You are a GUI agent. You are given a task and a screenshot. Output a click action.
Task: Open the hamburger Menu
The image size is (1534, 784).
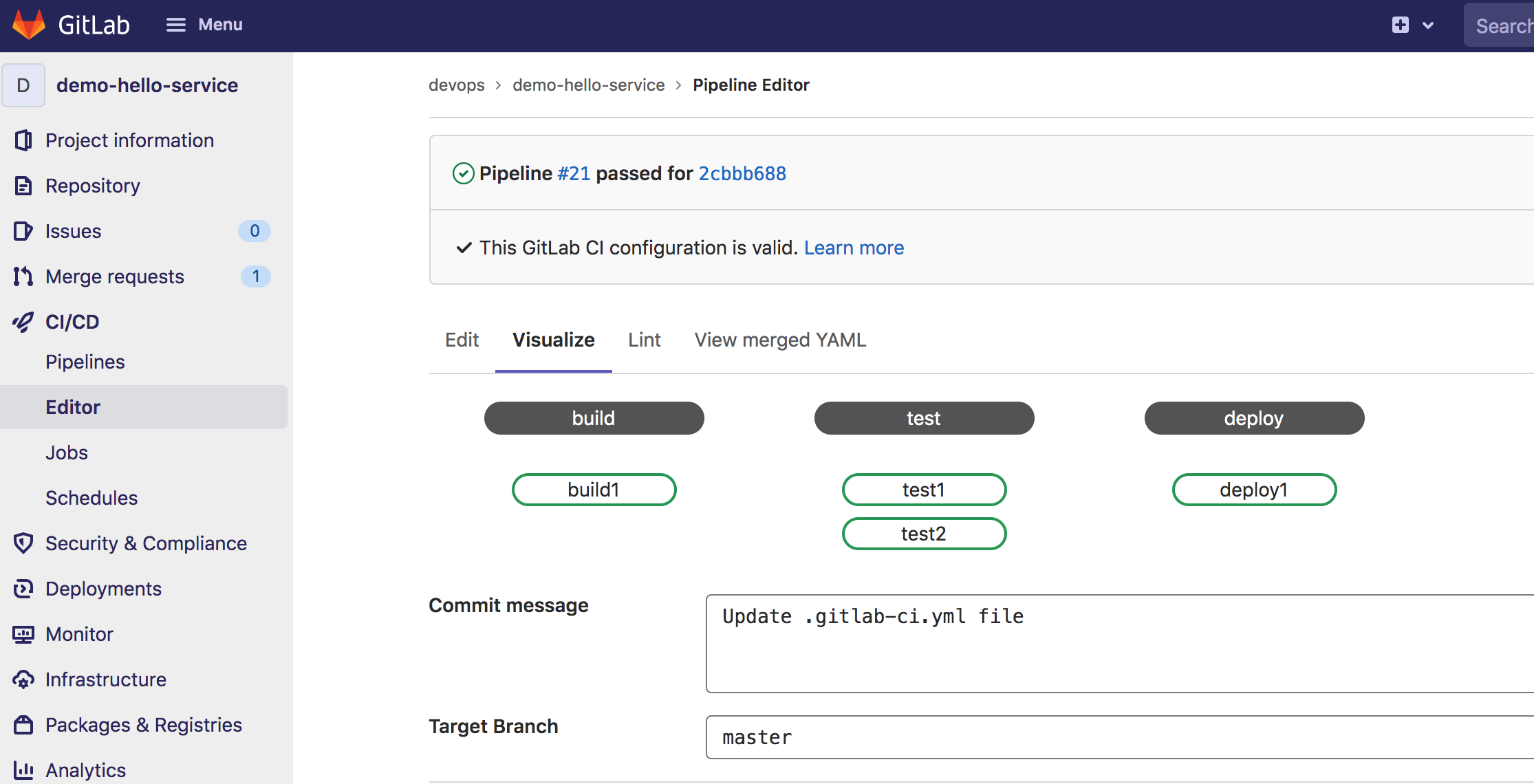click(204, 25)
